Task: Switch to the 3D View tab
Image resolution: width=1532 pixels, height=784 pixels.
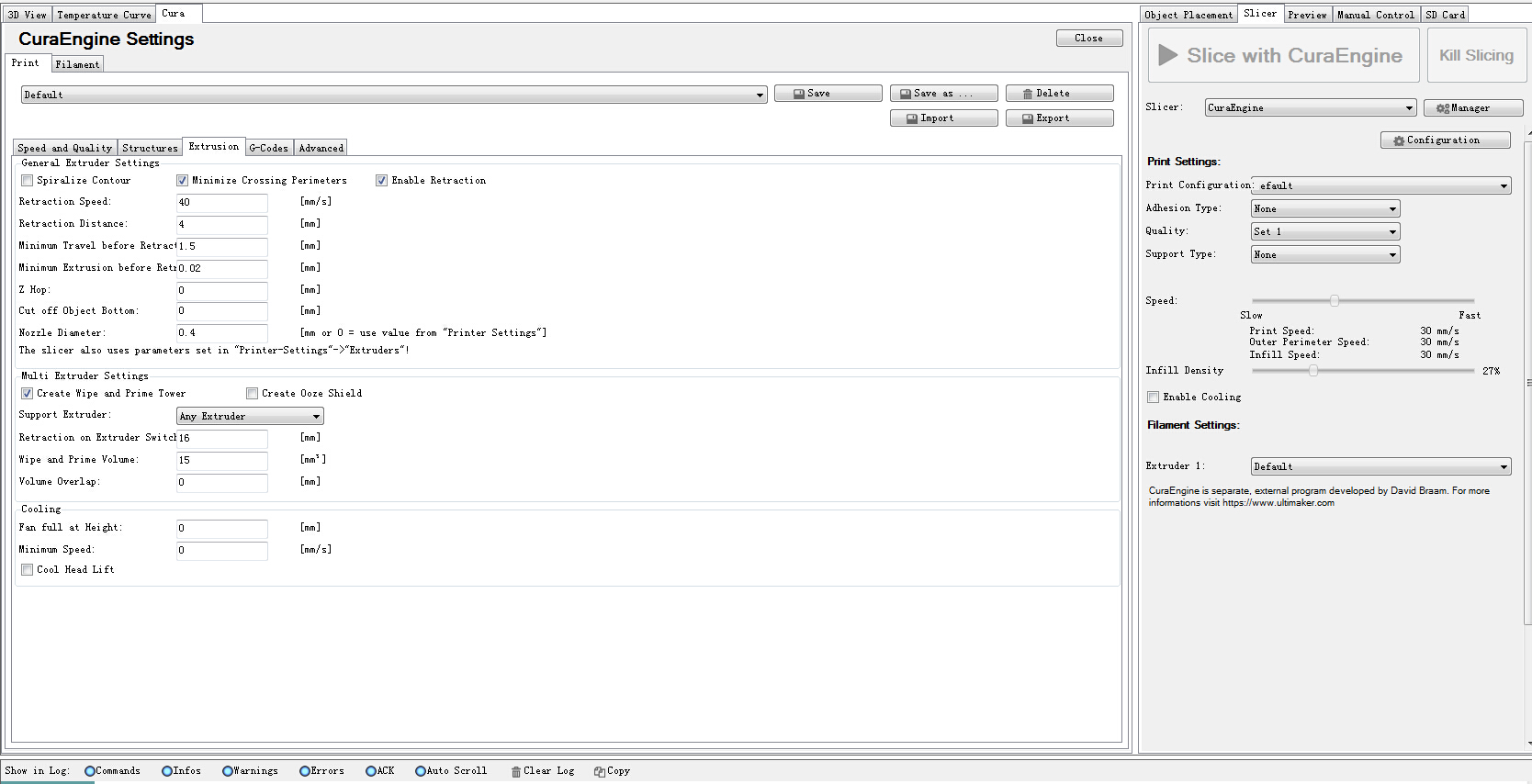Action: pyautogui.click(x=28, y=15)
